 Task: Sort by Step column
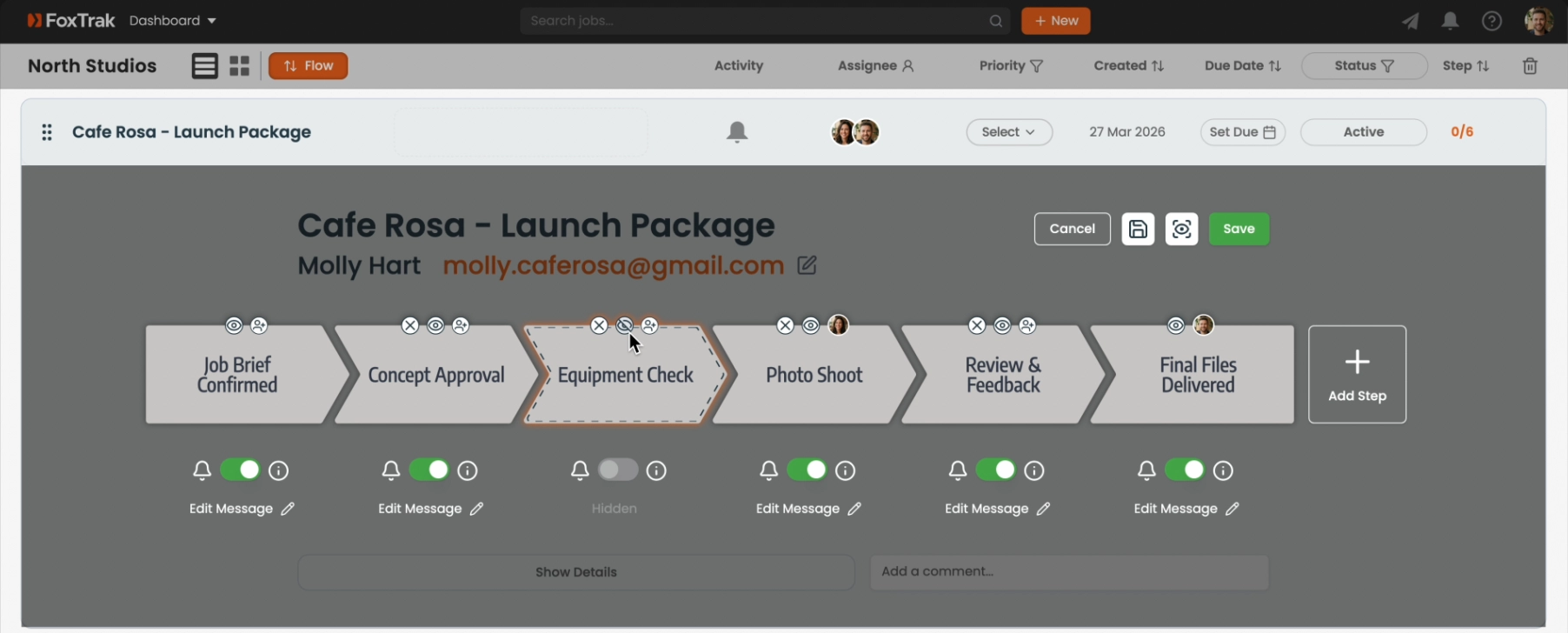tap(1465, 66)
